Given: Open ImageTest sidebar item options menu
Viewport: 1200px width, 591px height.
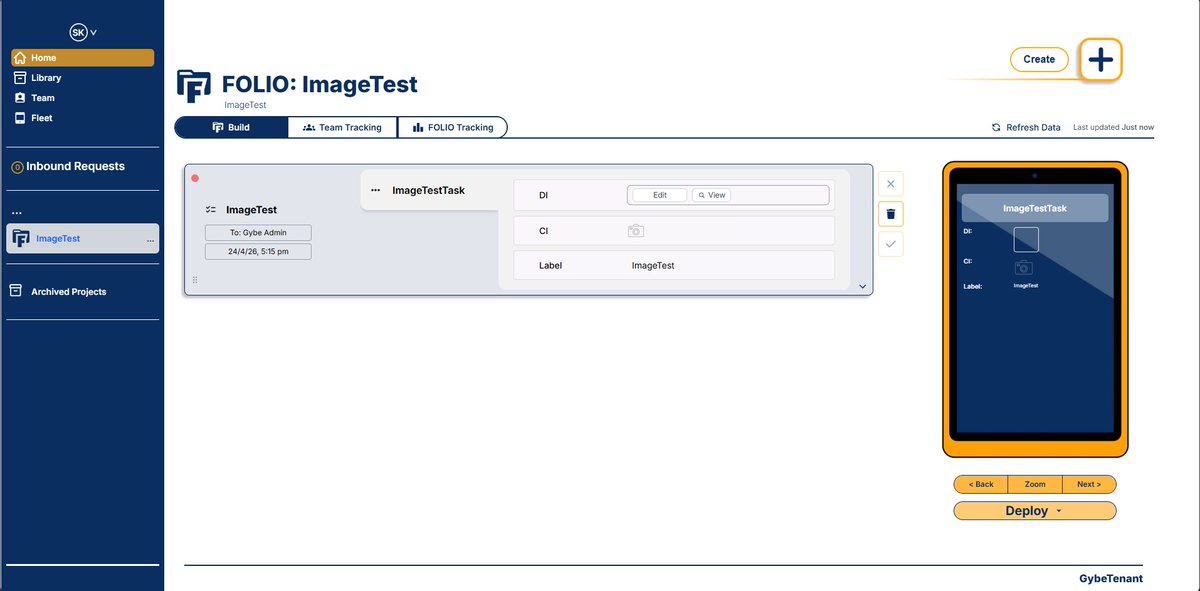Looking at the screenshot, I should 150,240.
